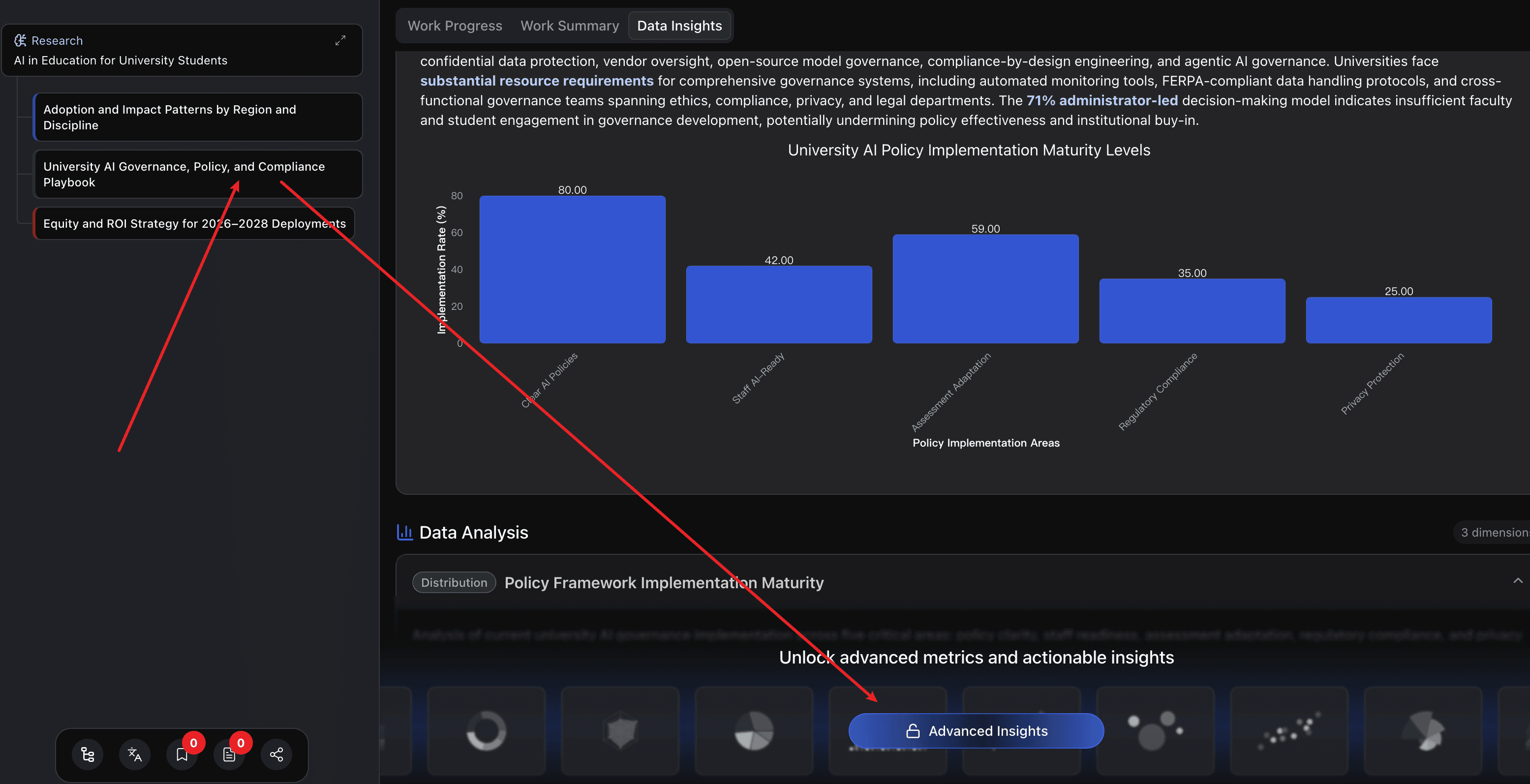Open the mind map view icon
Viewport: 1530px width, 784px height.
tap(87, 755)
